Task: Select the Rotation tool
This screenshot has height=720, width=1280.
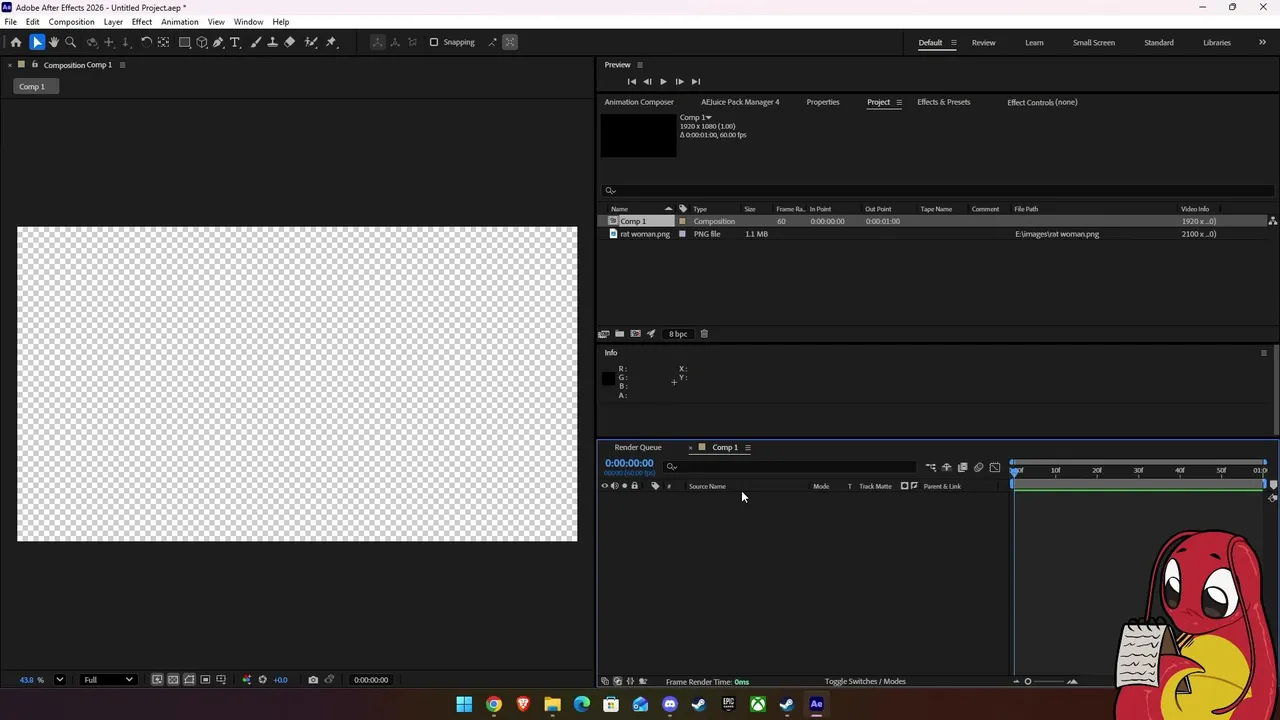Action: coord(146,42)
